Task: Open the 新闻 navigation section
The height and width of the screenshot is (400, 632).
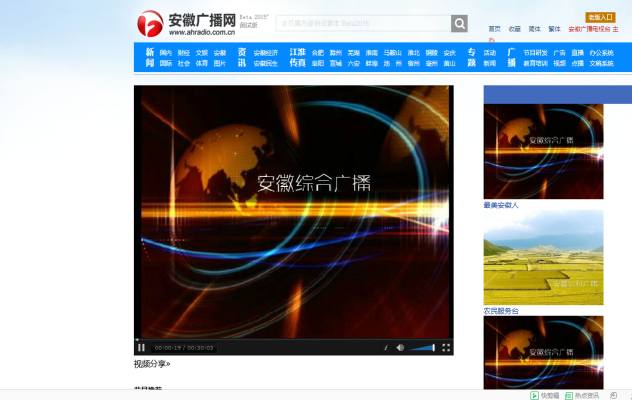Action: pyautogui.click(x=149, y=57)
